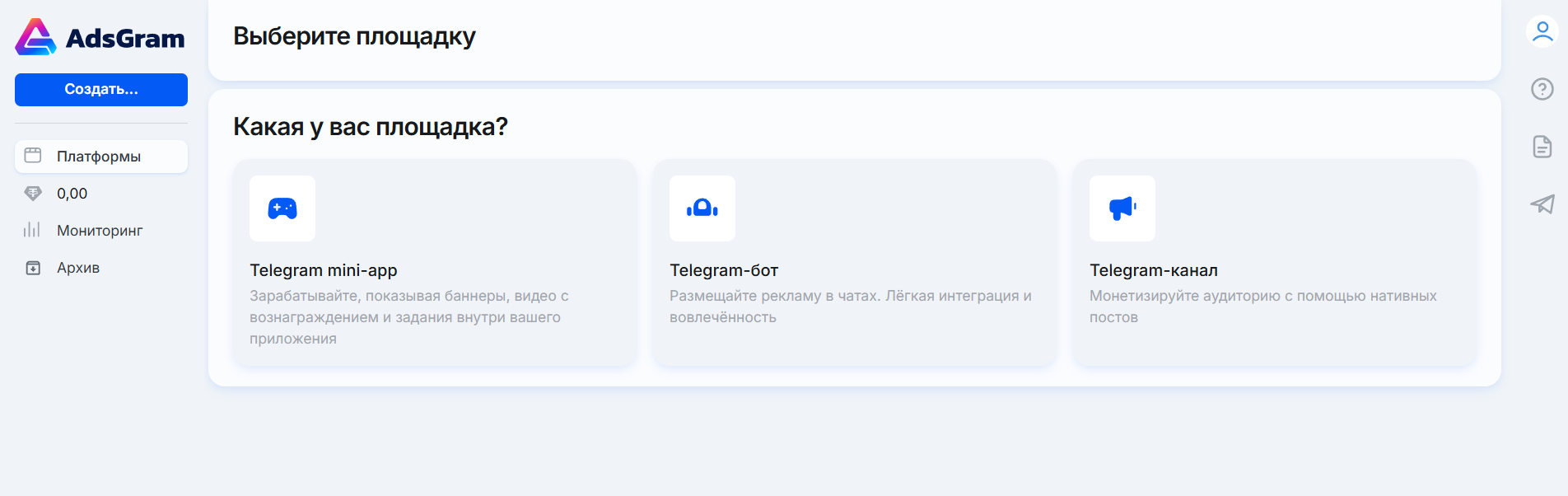The height and width of the screenshot is (496, 1568).
Task: Click the Telegram-канал description text
Action: (1263, 306)
